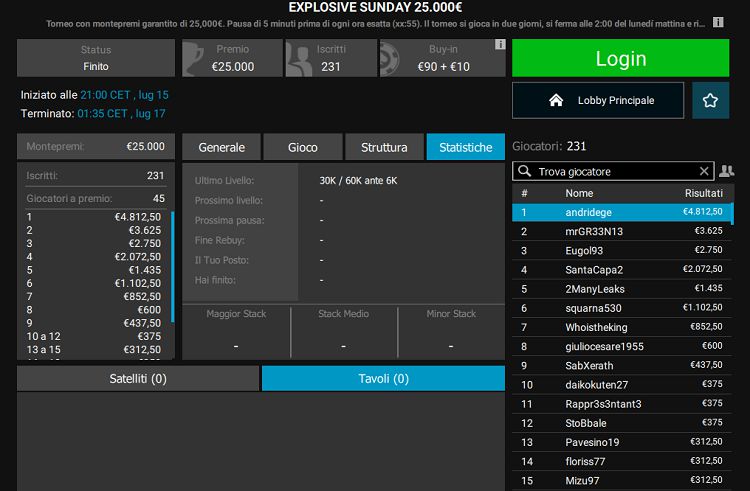
Task: Click the friends filter icon beside search
Action: 727,171
